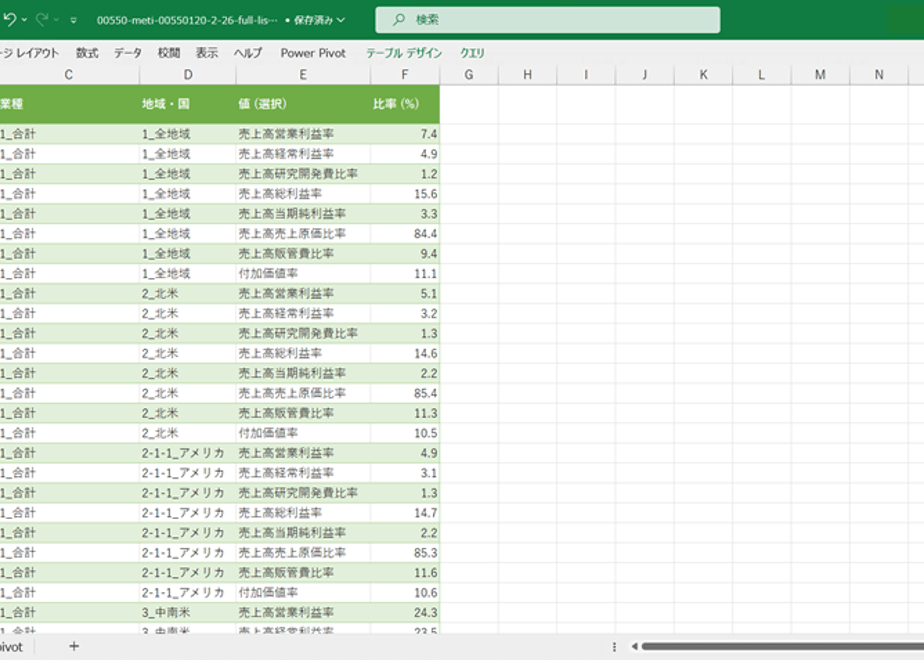
Task: Select cell with value 10.6
Action: coord(405,592)
